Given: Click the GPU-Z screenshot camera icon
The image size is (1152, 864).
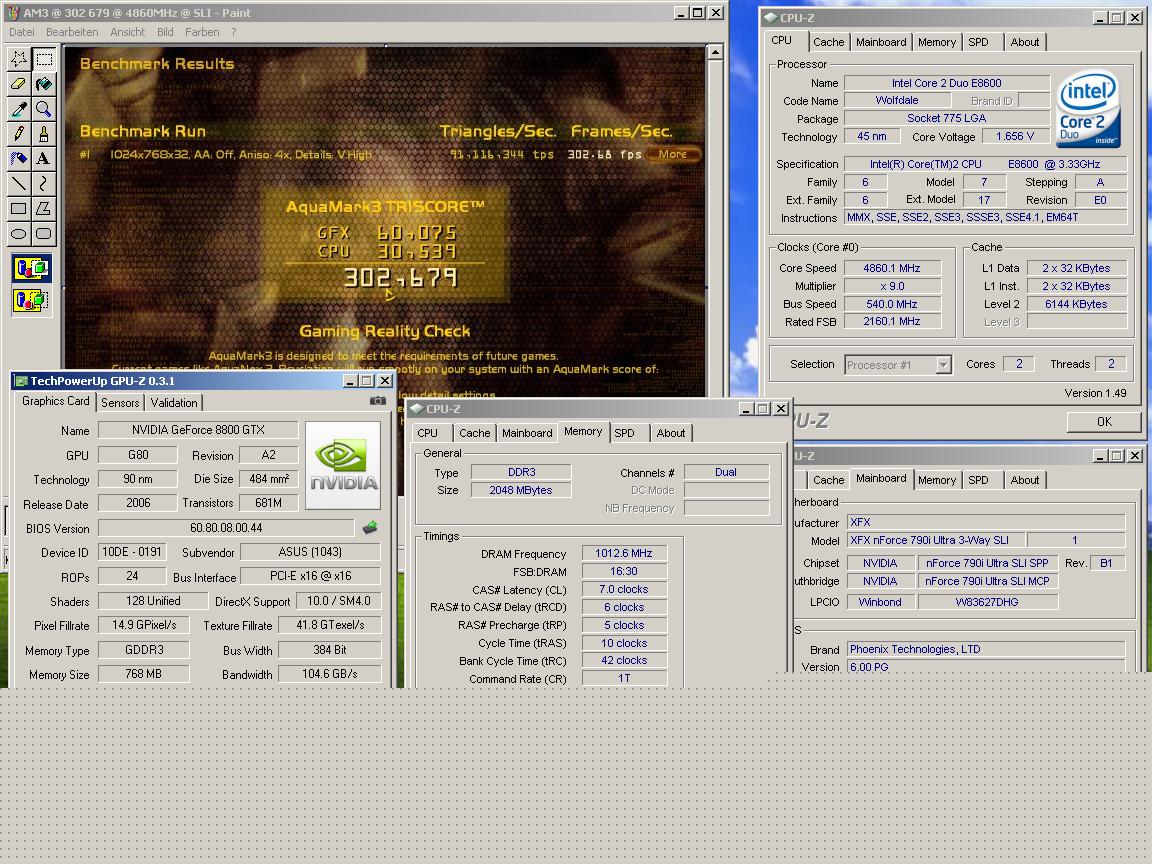Looking at the screenshot, I should coord(378,401).
